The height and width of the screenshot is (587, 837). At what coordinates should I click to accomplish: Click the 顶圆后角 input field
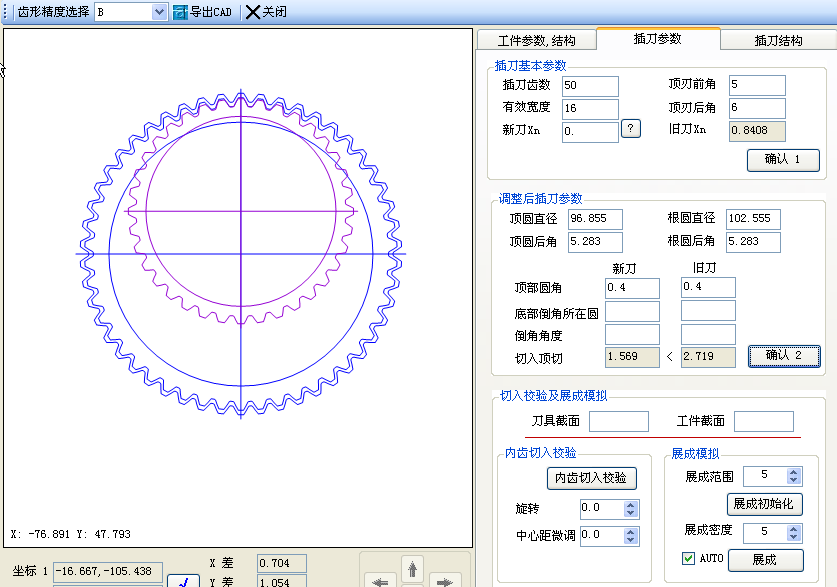tap(595, 242)
